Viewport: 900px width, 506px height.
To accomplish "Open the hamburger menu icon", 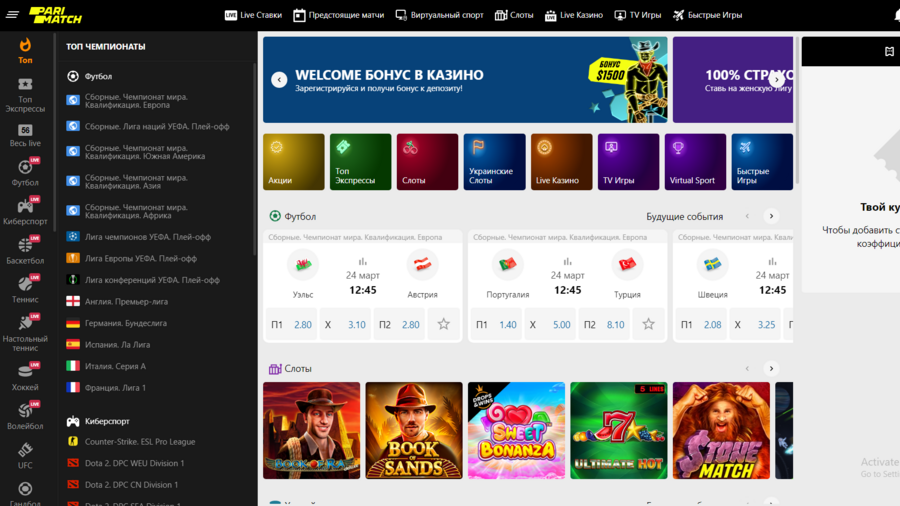I will click(x=12, y=15).
